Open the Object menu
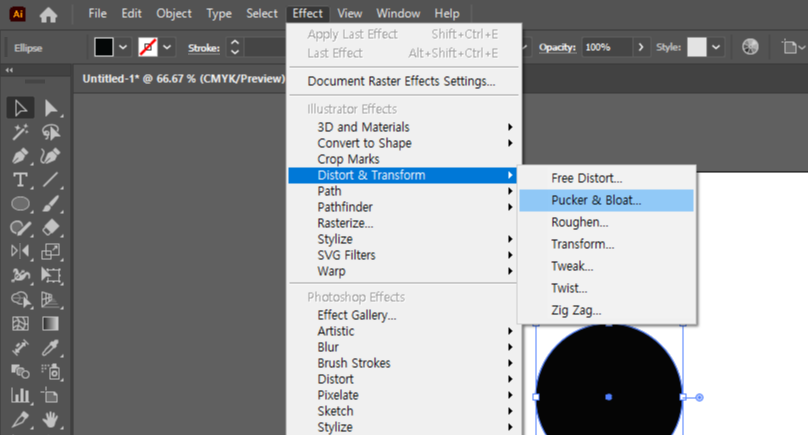The width and height of the screenshot is (808, 435). tap(174, 13)
